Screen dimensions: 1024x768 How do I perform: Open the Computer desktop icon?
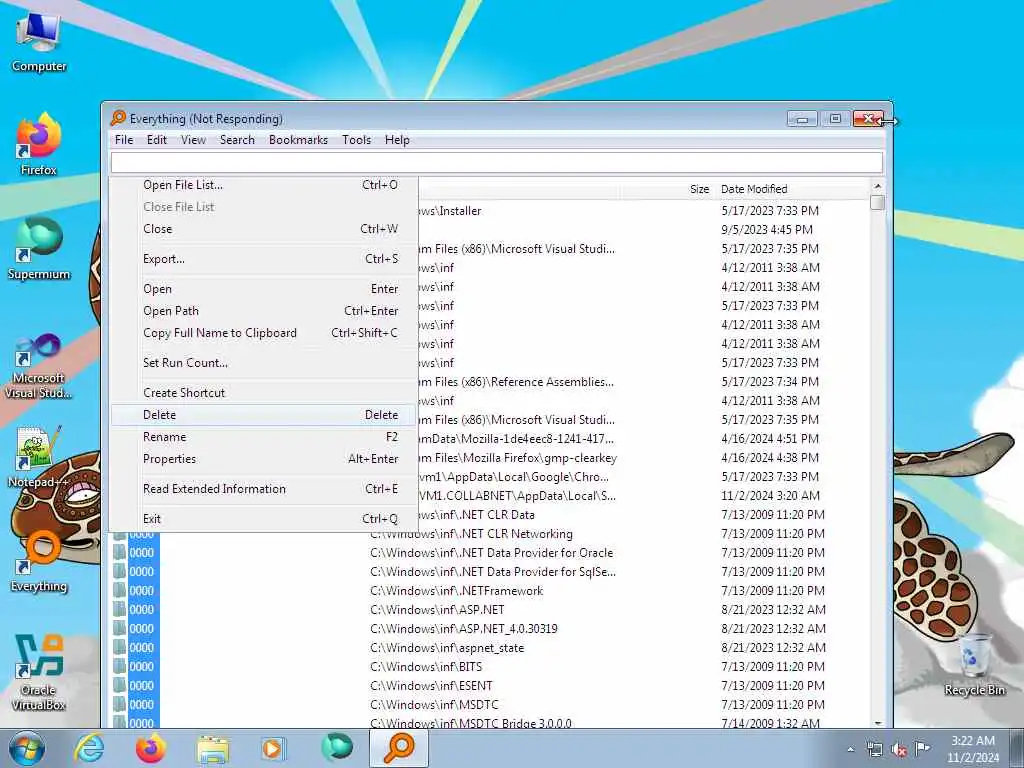[39, 43]
